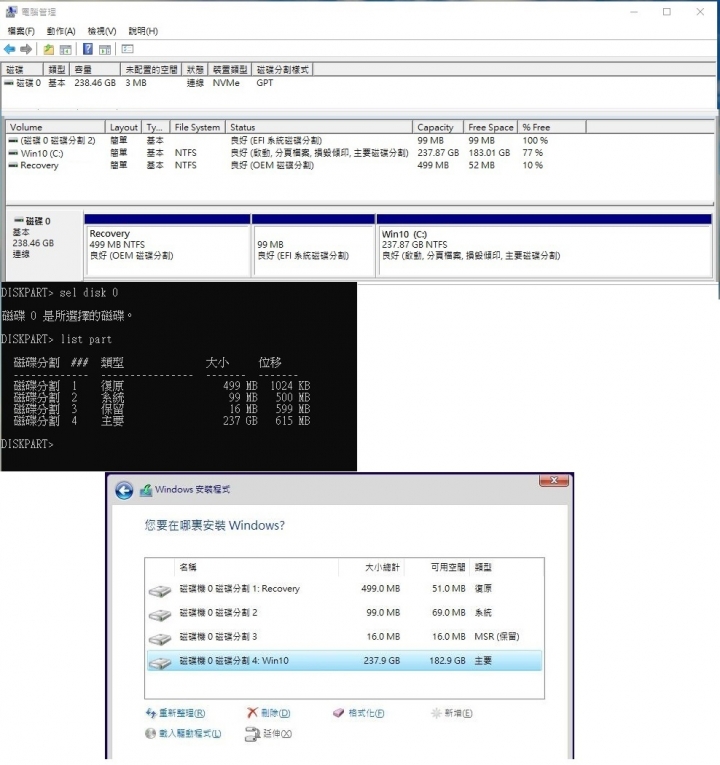The height and width of the screenshot is (765, 720).
Task: Click the settings list icon at toolbar end
Action: pos(127,49)
